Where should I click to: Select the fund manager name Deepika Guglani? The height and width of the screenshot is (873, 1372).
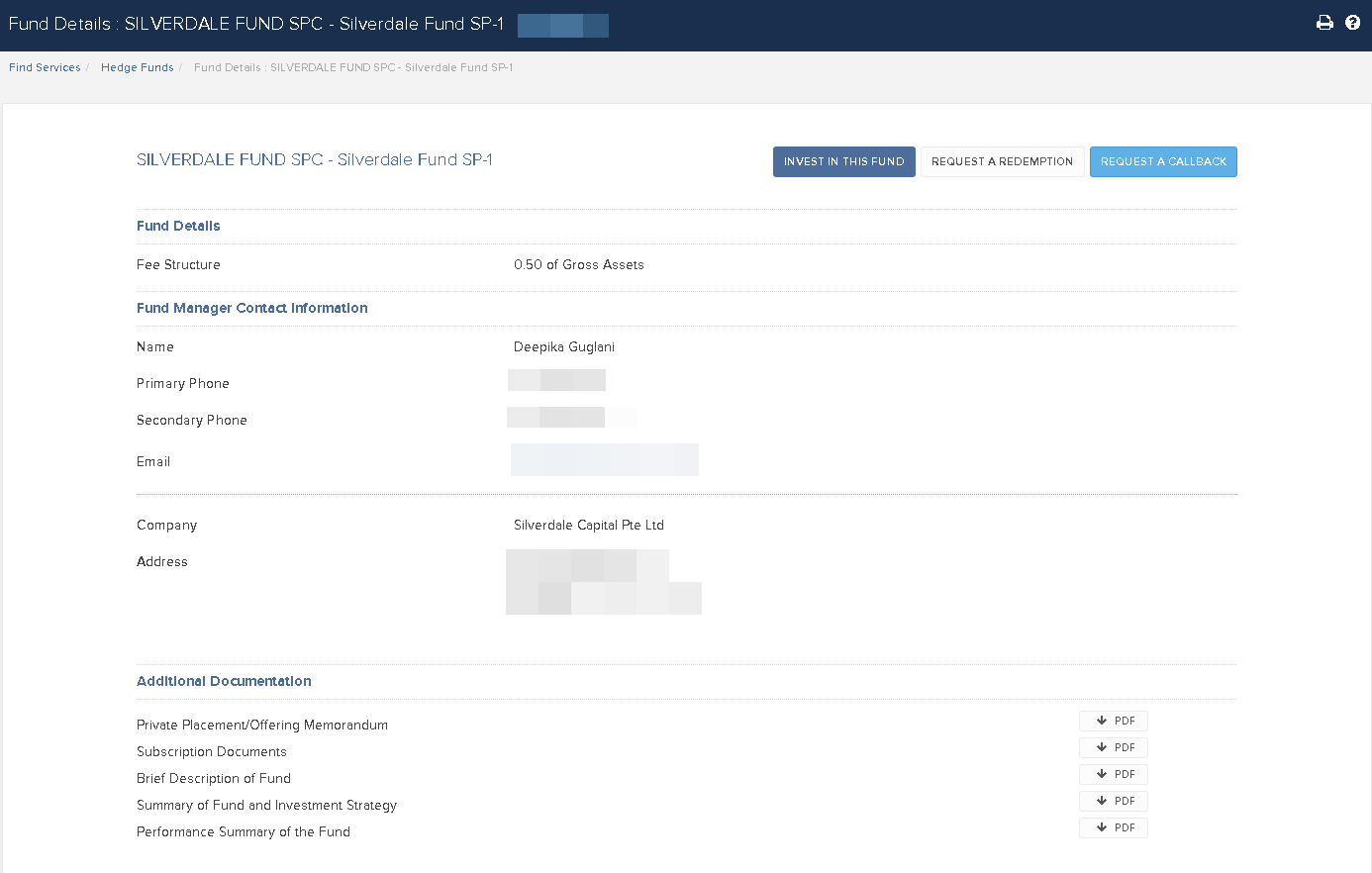tap(564, 346)
